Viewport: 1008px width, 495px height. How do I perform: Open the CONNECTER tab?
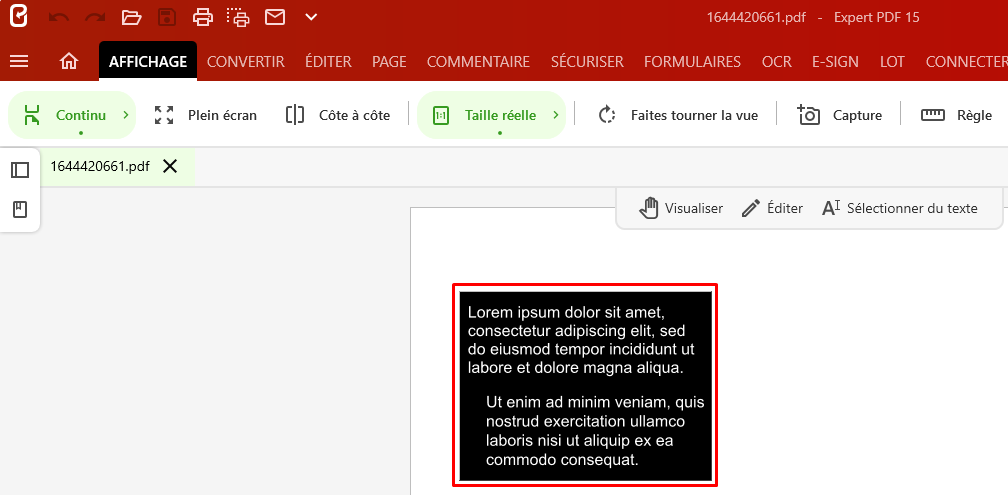click(x=967, y=62)
